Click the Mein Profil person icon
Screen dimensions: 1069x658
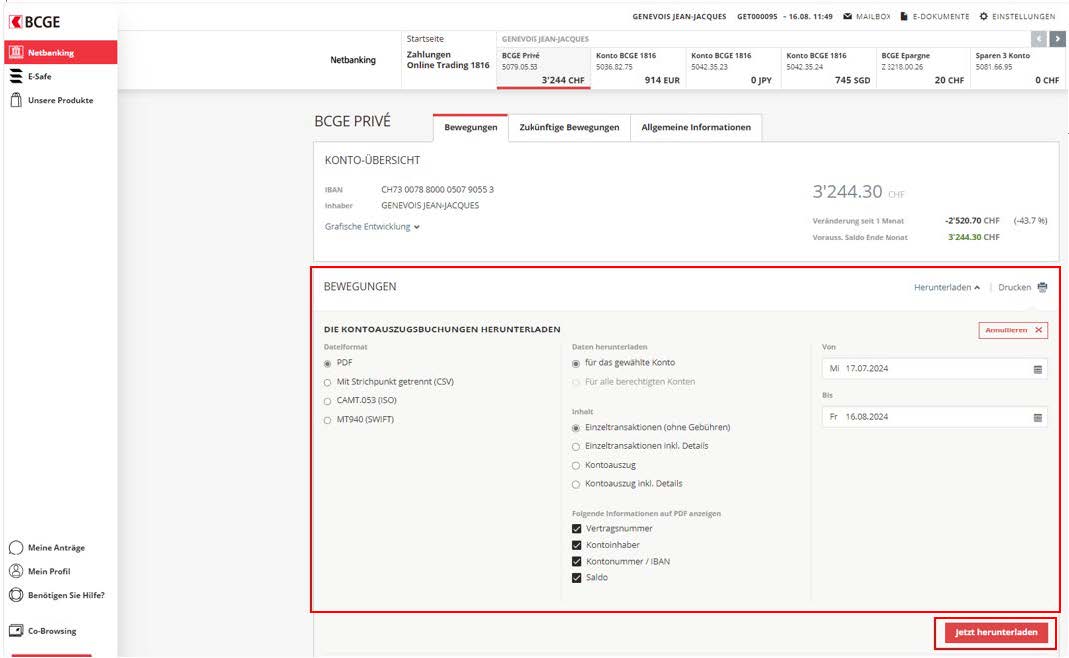point(16,571)
